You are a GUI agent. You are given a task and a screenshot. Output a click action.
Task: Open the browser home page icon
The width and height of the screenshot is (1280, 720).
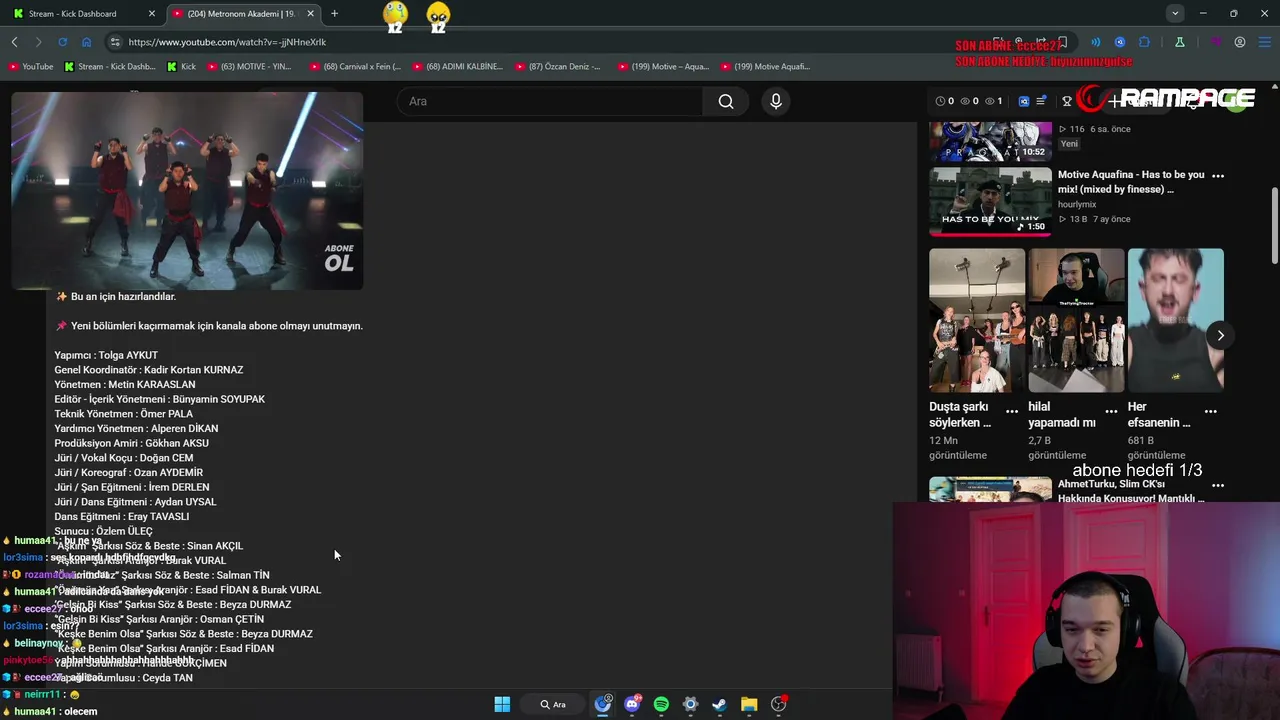(86, 42)
